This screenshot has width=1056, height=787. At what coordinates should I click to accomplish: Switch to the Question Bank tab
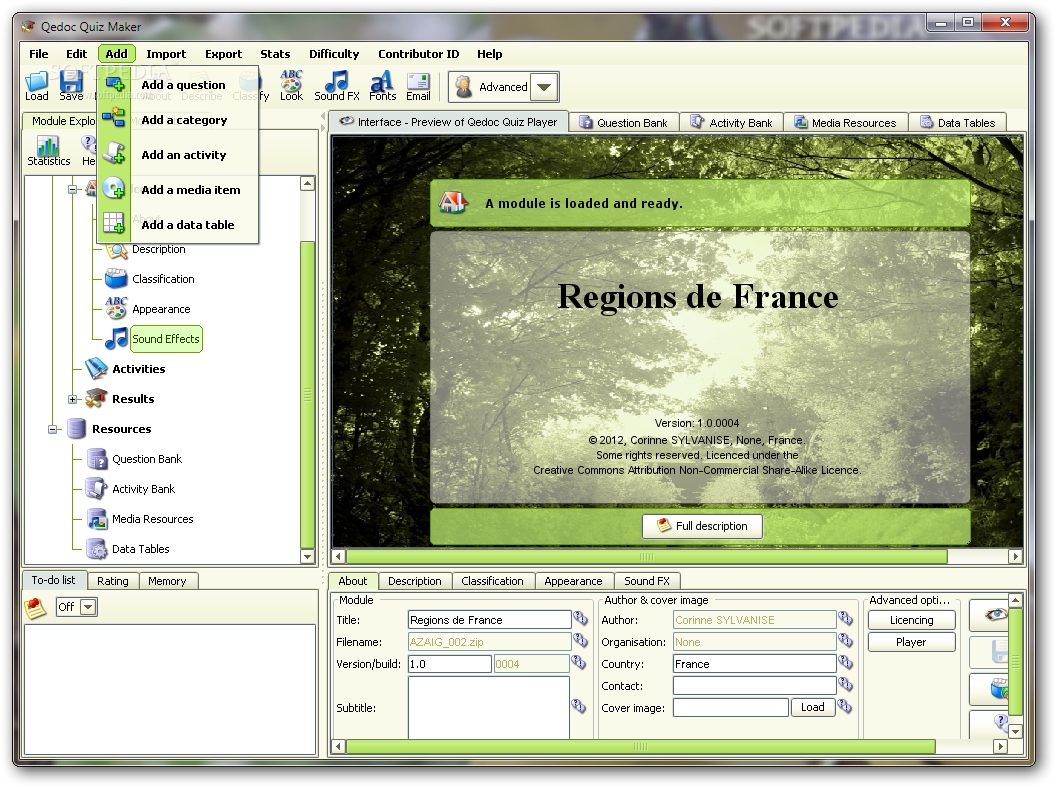[624, 123]
